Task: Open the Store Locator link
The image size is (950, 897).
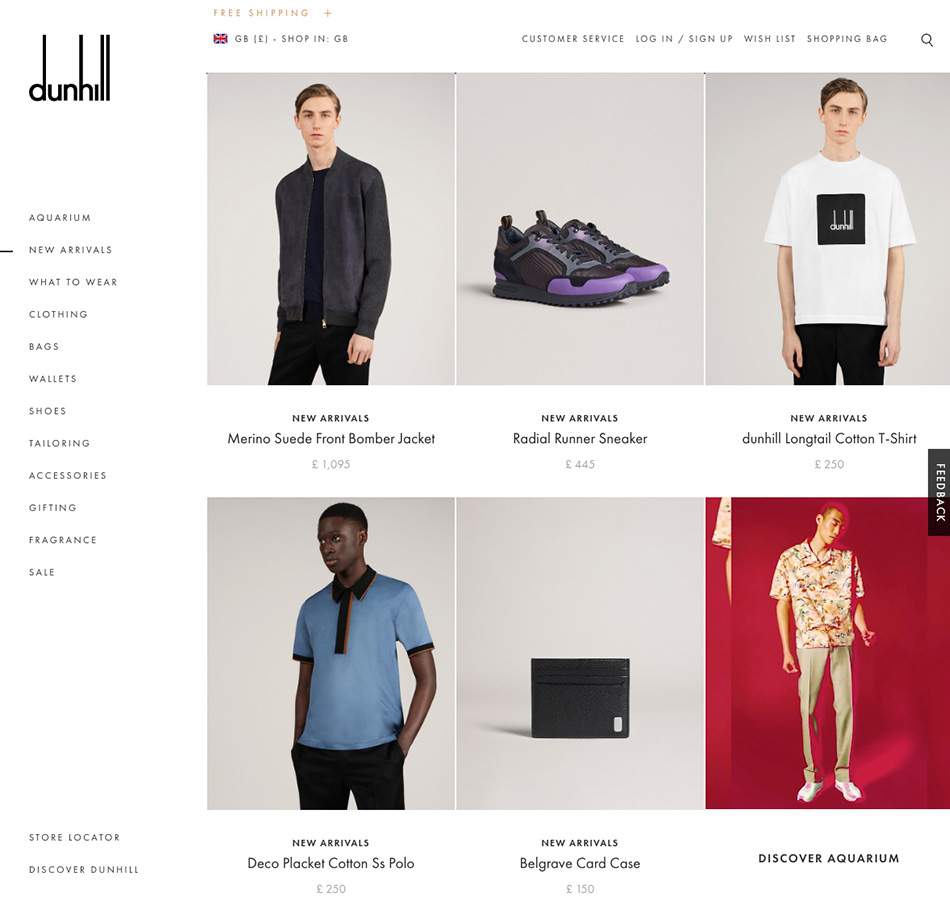Action: point(75,837)
